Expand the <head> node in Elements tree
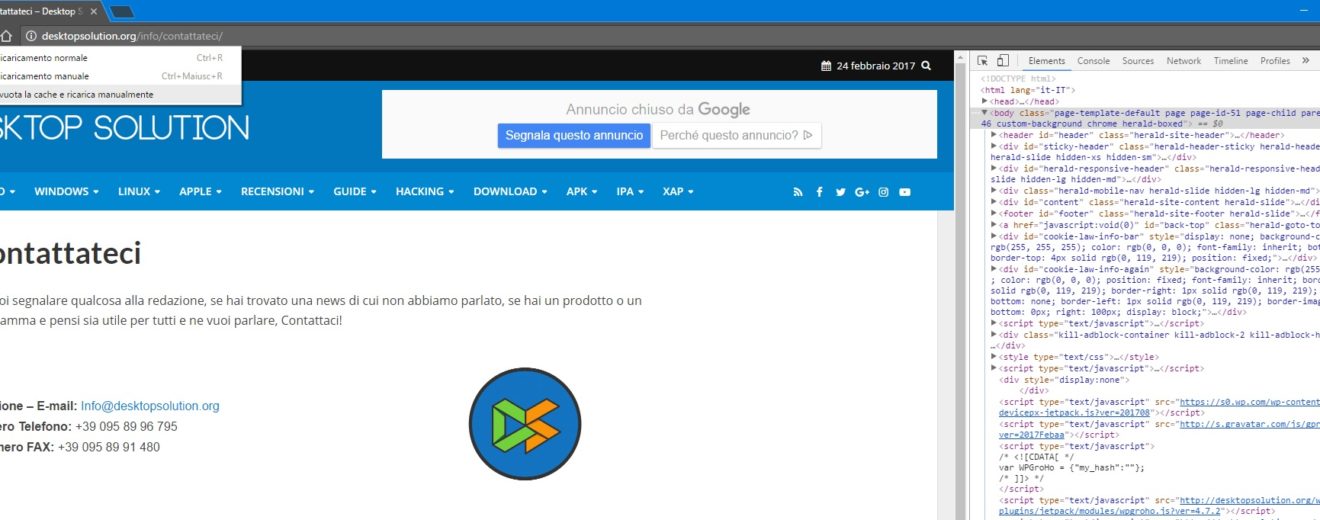This screenshot has width=1320, height=520. click(x=985, y=101)
